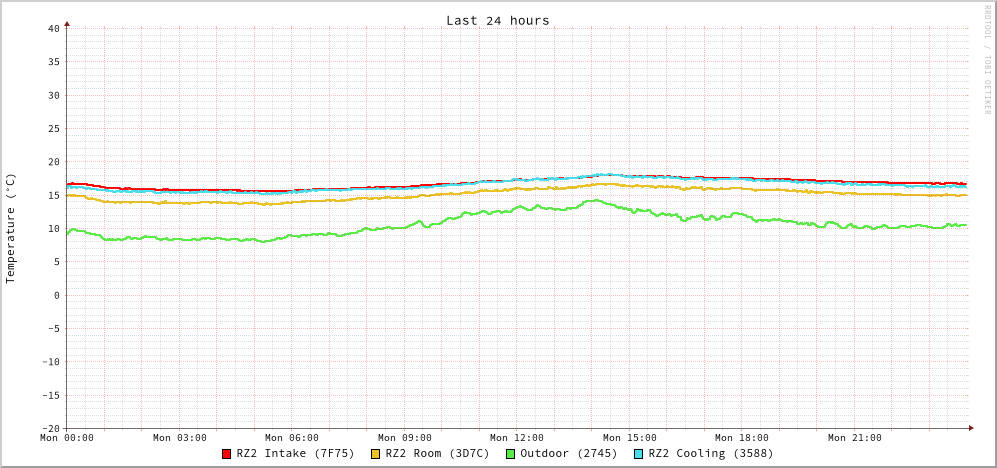The image size is (997, 468).
Task: Select the RZ2 Intake (7F75) legend label
Action: click(295, 453)
